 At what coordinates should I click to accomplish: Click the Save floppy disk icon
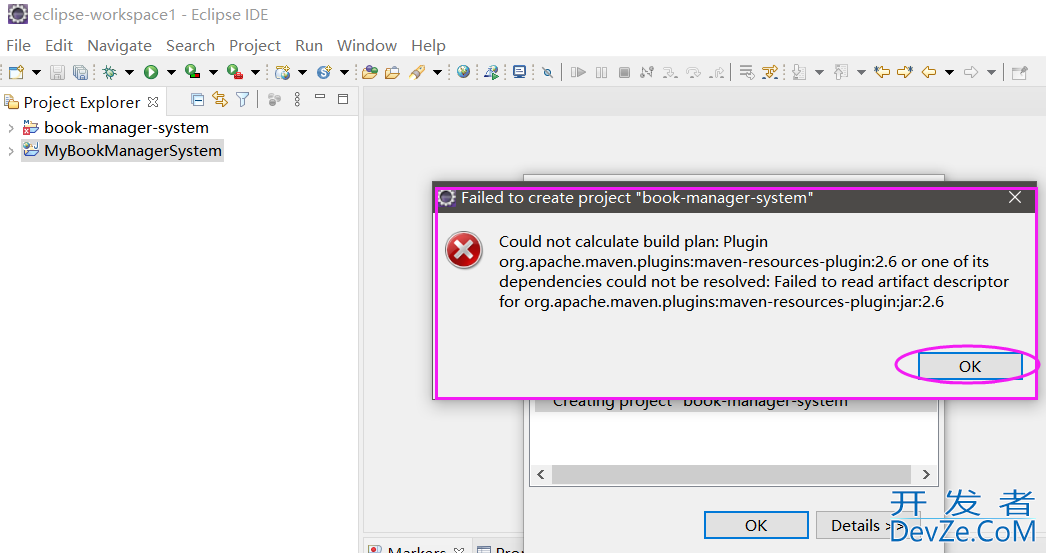[x=57, y=72]
